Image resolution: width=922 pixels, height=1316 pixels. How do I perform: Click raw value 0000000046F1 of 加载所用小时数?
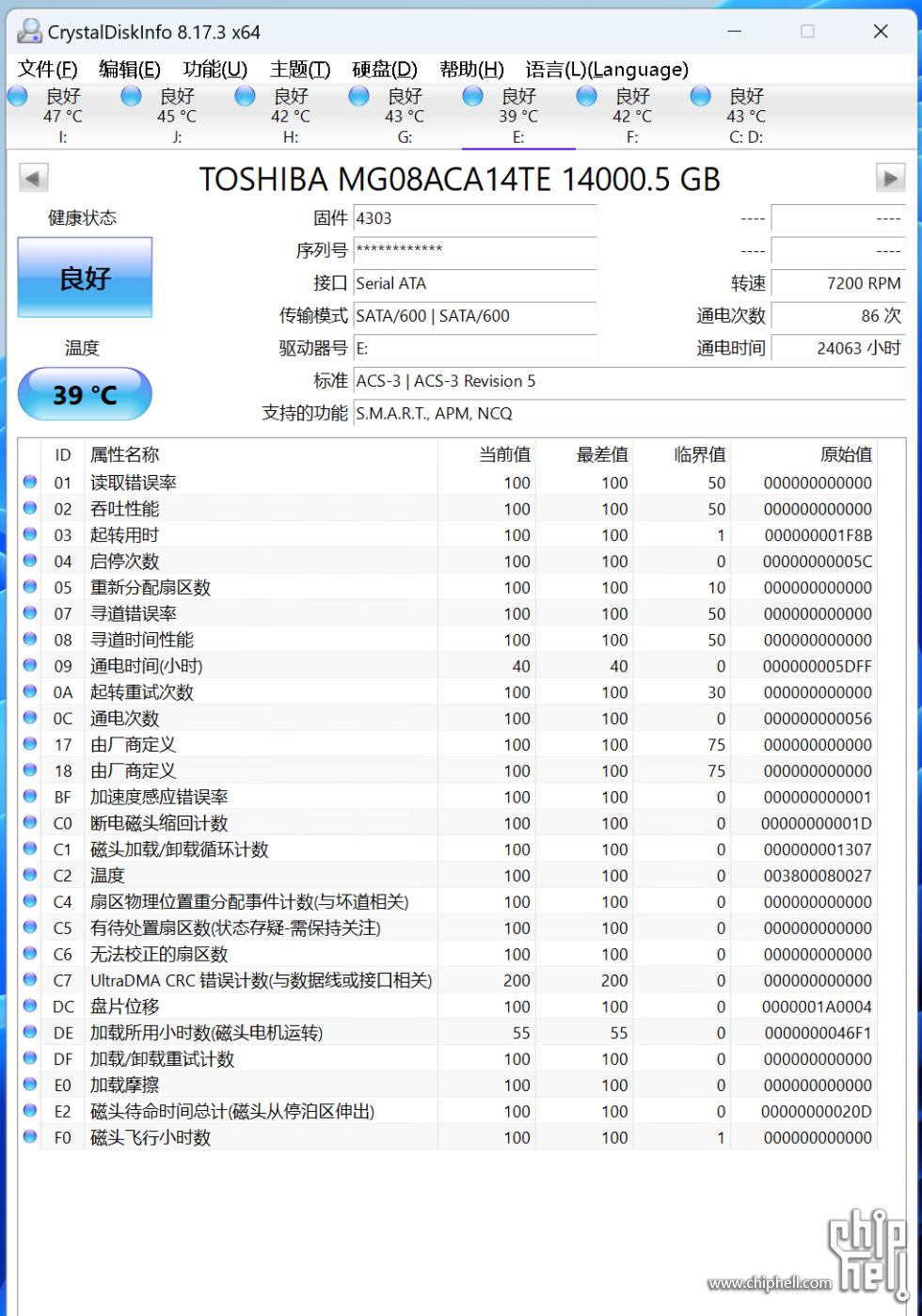tap(818, 1033)
